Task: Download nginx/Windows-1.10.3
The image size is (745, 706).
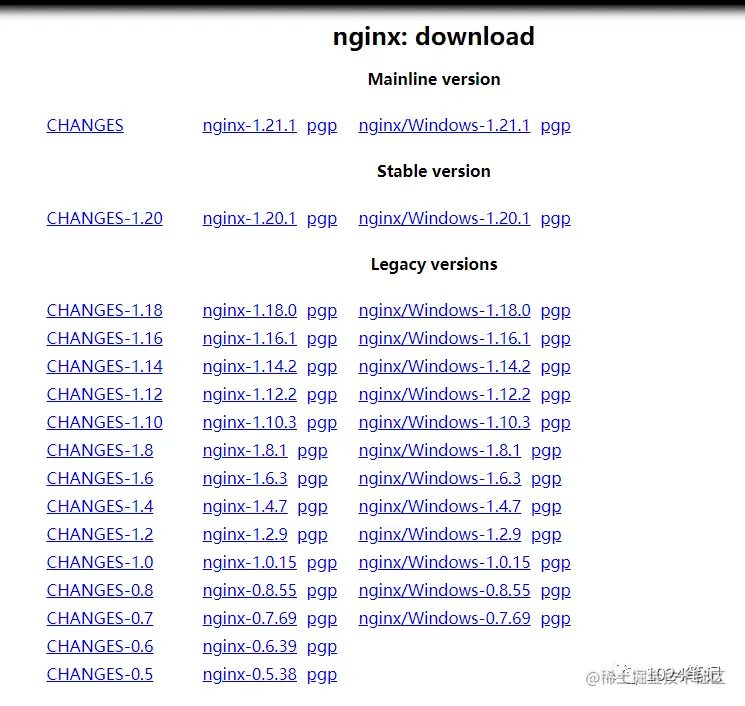Action: pos(444,422)
